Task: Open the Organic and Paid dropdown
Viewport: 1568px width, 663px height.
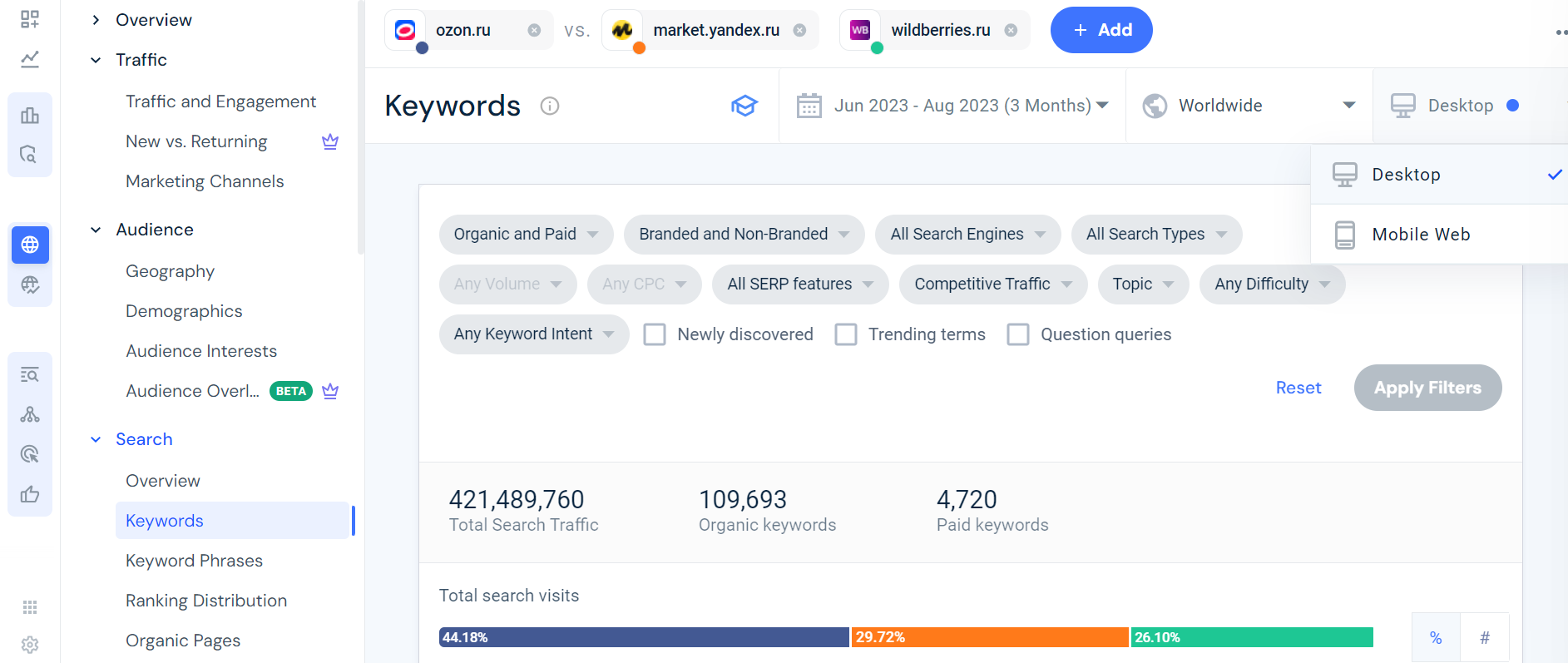Action: (527, 235)
